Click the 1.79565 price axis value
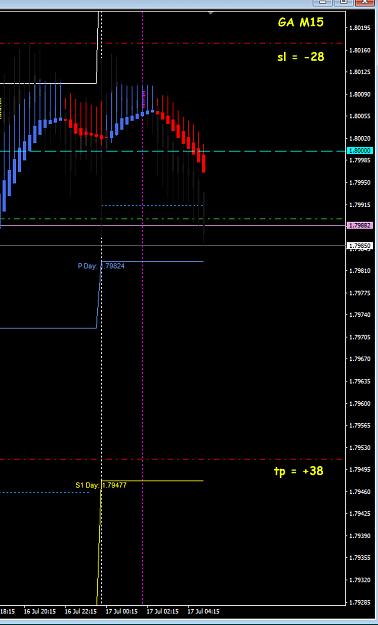Viewport: 378px width, 625px height. click(360, 426)
